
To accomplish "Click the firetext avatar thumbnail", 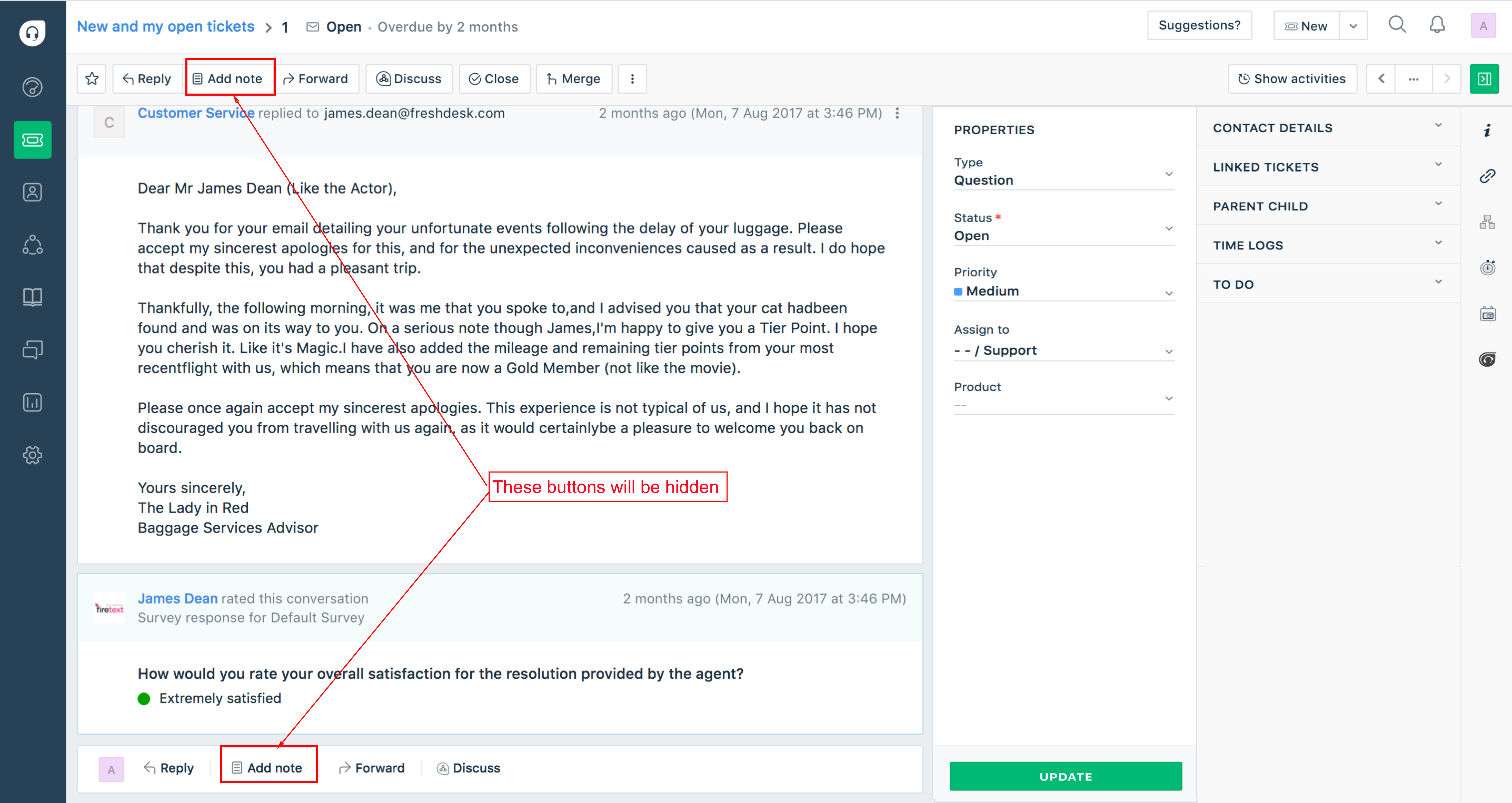I will pos(109,608).
